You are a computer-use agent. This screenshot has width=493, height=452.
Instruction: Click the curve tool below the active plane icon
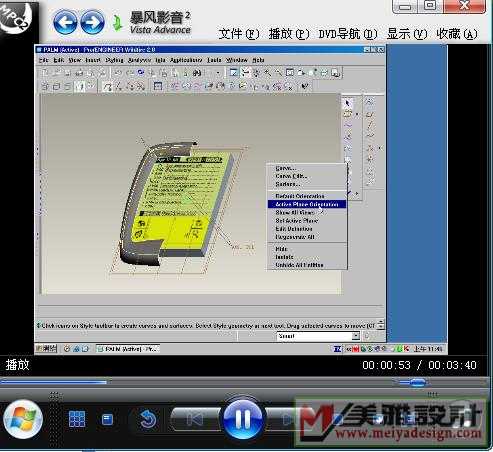click(x=347, y=125)
